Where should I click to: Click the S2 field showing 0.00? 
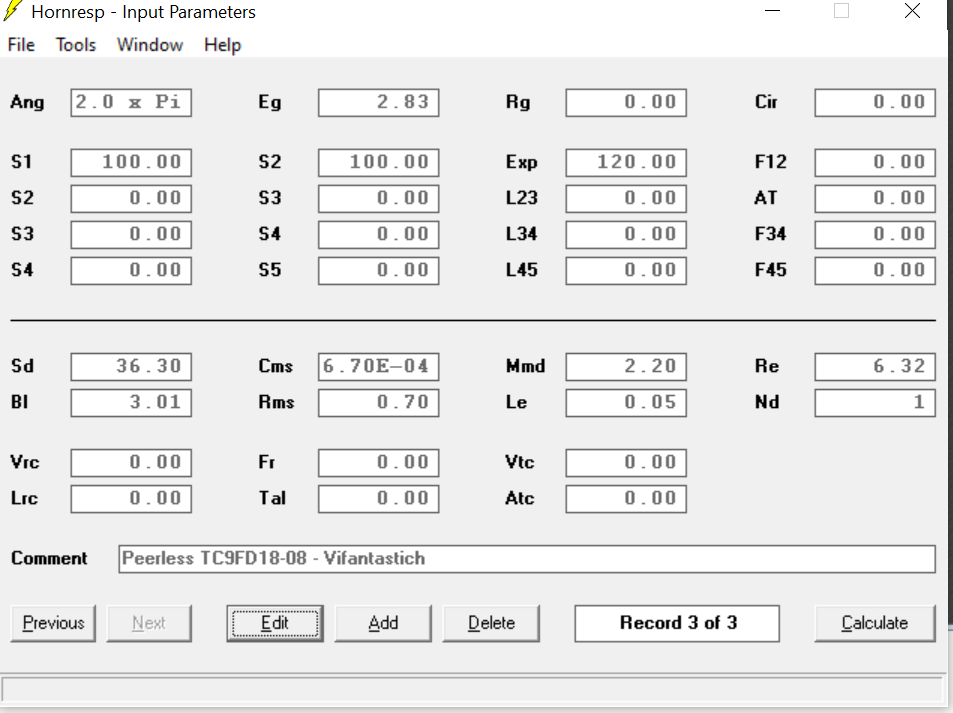click(x=131, y=198)
